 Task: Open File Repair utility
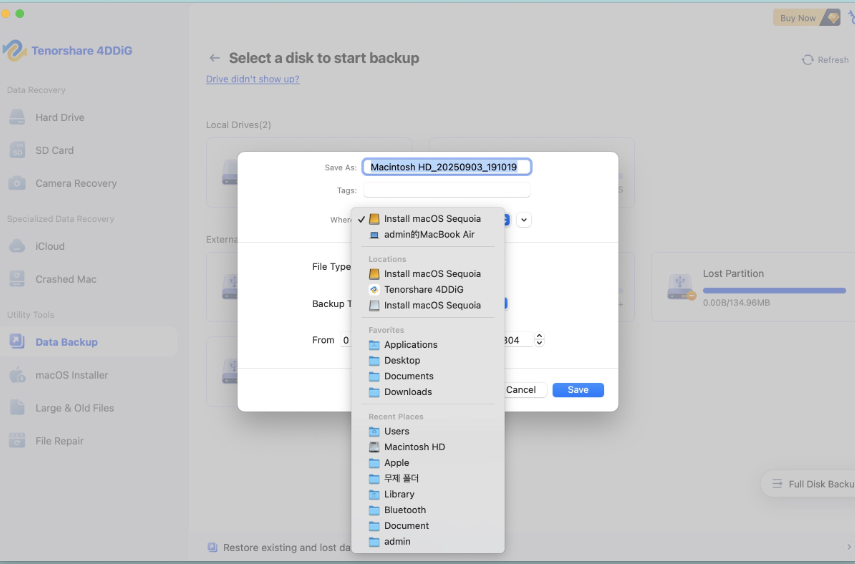59,441
